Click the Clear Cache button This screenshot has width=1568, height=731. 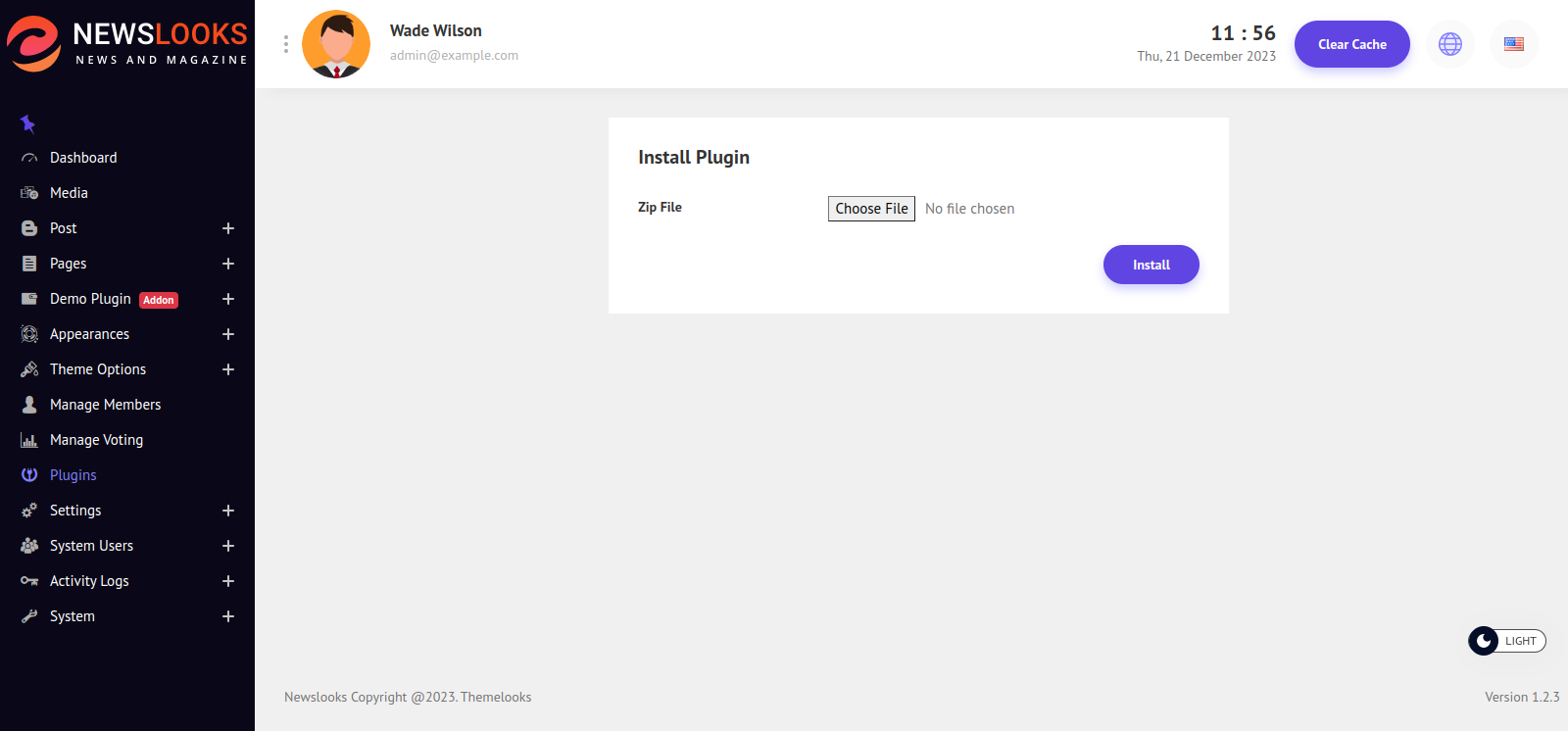[1351, 44]
